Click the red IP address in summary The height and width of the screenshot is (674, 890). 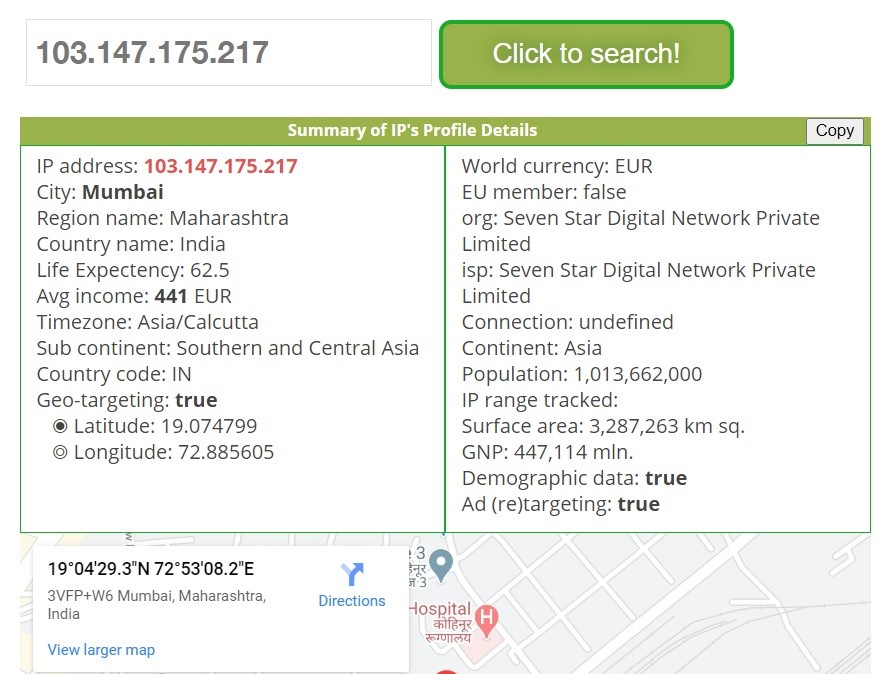[220, 166]
